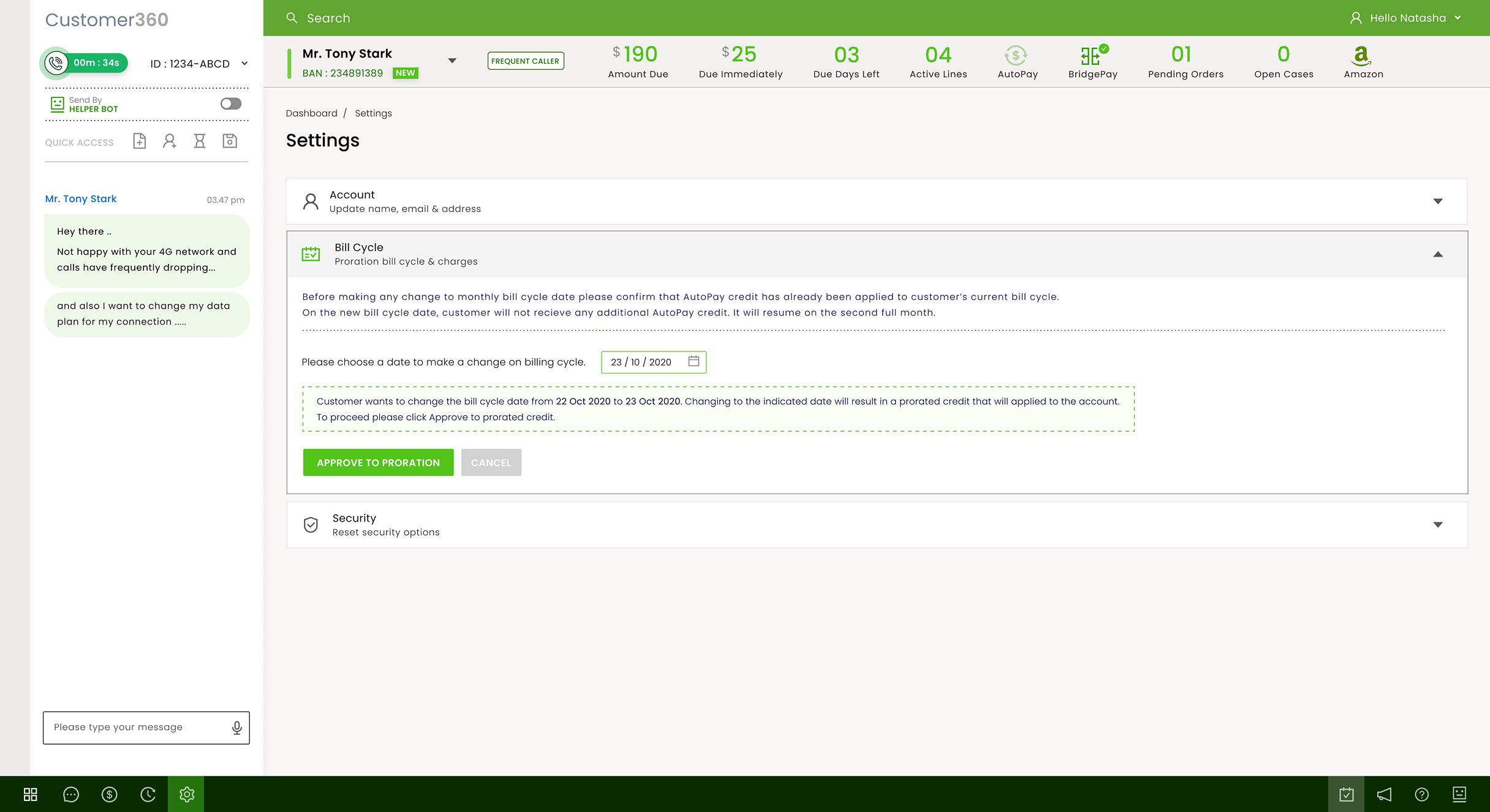Open the dollar billing icon in bottom bar
The image size is (1490, 812).
(x=110, y=794)
